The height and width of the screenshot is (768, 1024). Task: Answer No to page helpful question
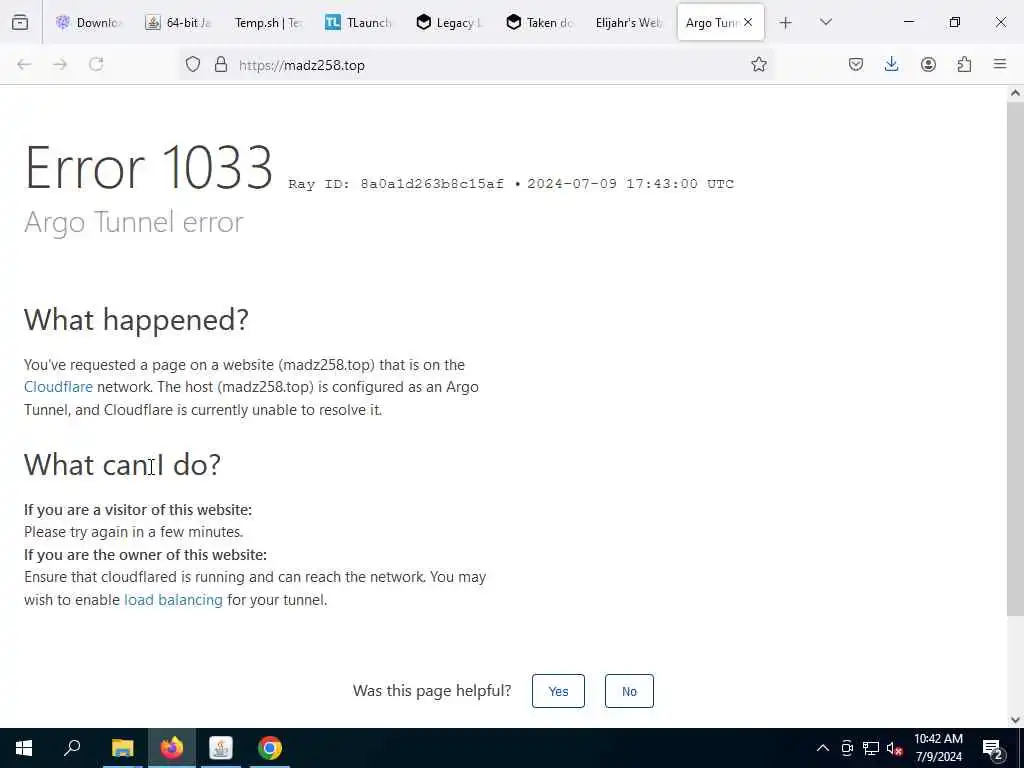tap(629, 691)
